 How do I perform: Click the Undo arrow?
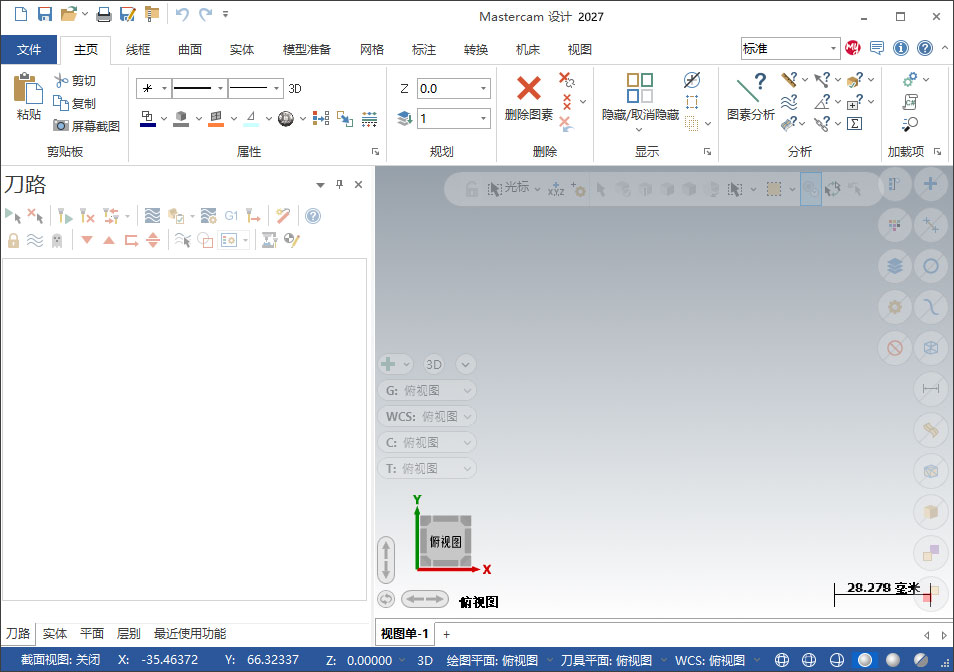(182, 14)
